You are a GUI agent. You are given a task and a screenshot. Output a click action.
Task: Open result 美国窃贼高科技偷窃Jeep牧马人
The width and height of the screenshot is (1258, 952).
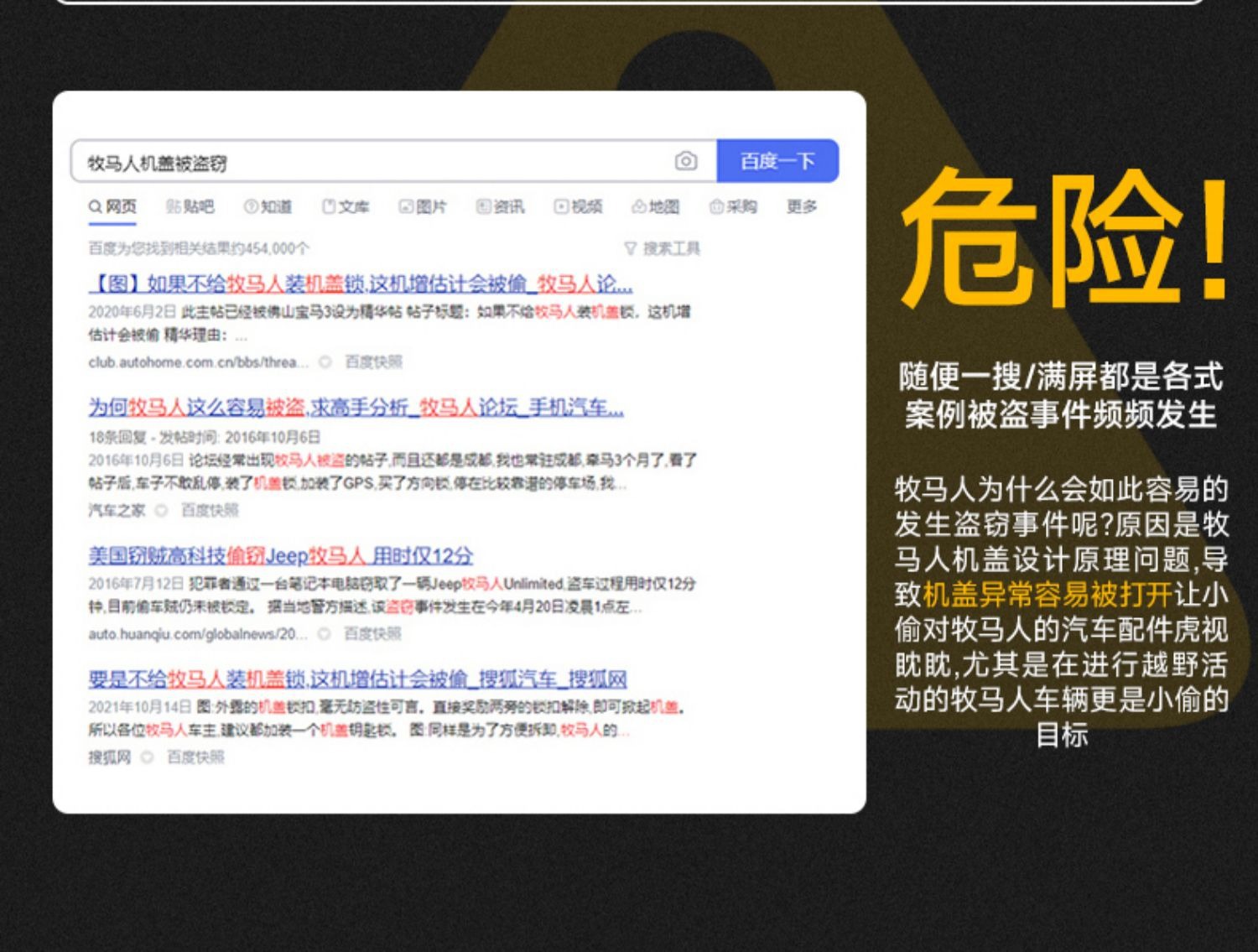point(281,556)
